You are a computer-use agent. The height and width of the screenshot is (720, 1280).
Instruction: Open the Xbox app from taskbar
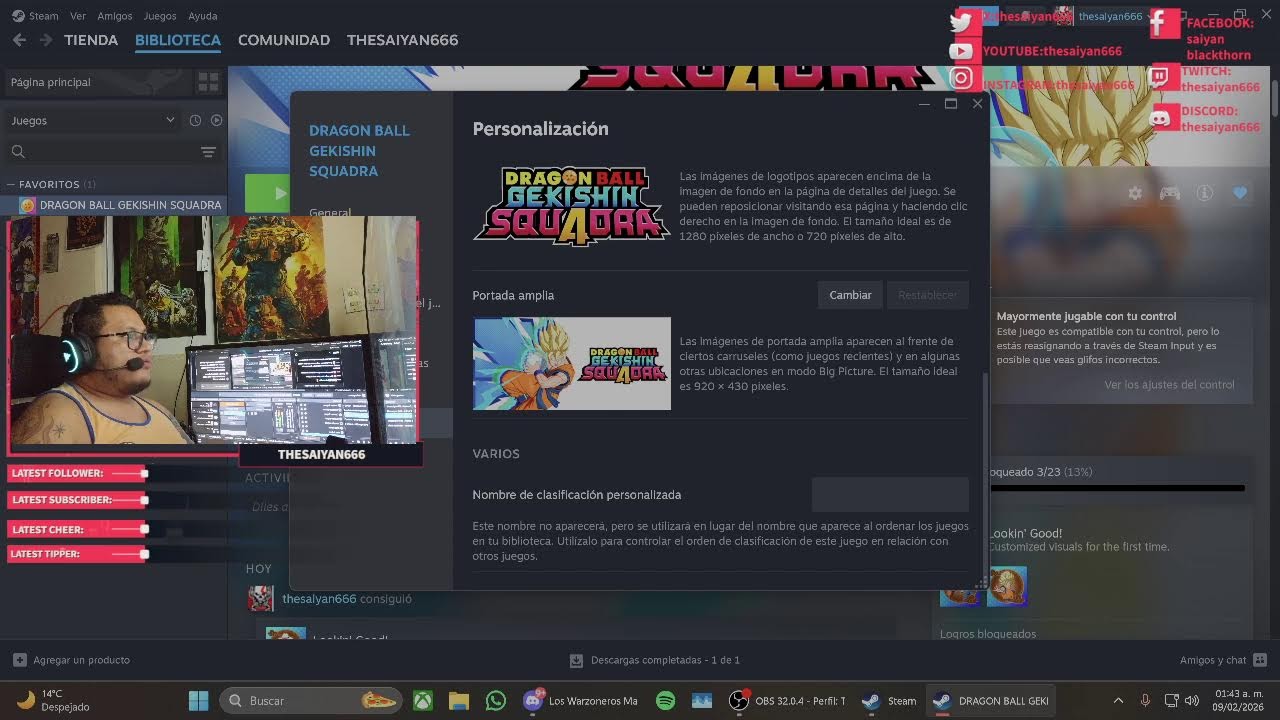[423, 701]
